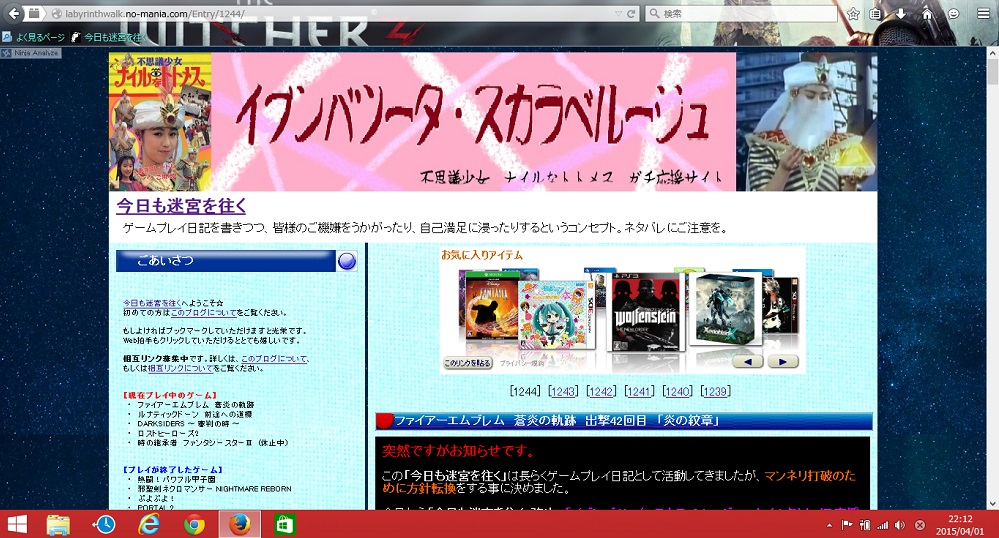Click the circled X tray icon
This screenshot has width=999, height=538.
pyautogui.click(x=920, y=525)
